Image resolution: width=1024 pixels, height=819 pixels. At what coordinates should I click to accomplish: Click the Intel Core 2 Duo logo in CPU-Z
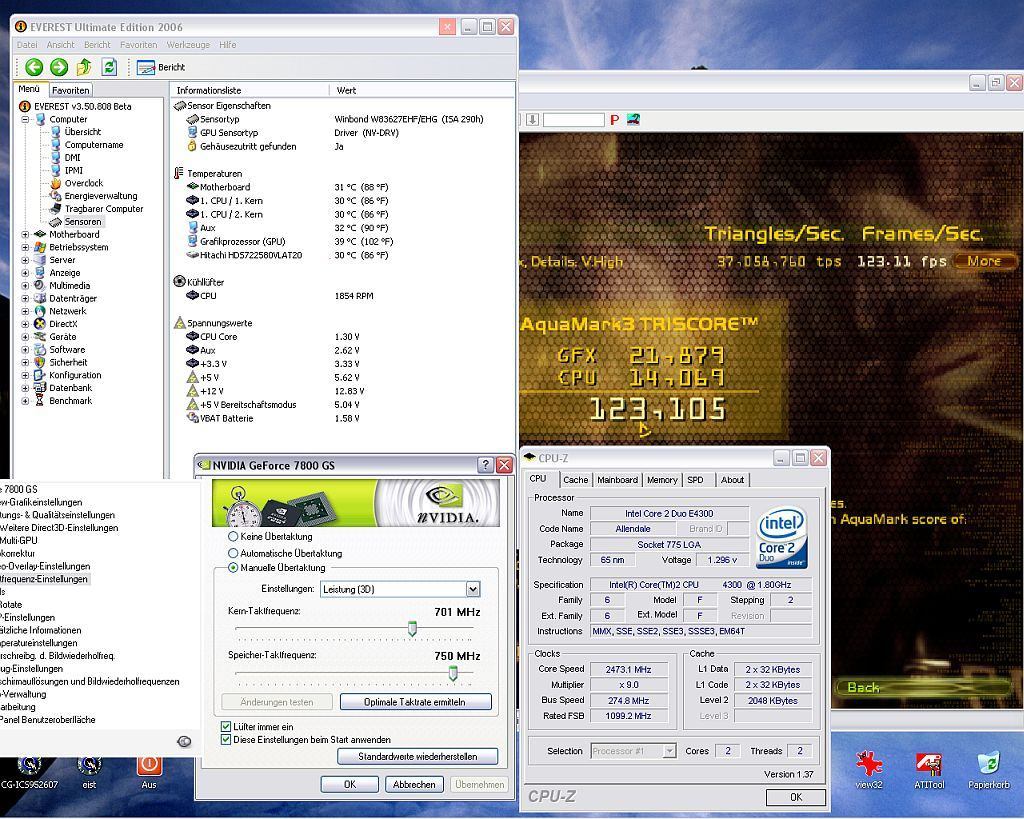782,538
